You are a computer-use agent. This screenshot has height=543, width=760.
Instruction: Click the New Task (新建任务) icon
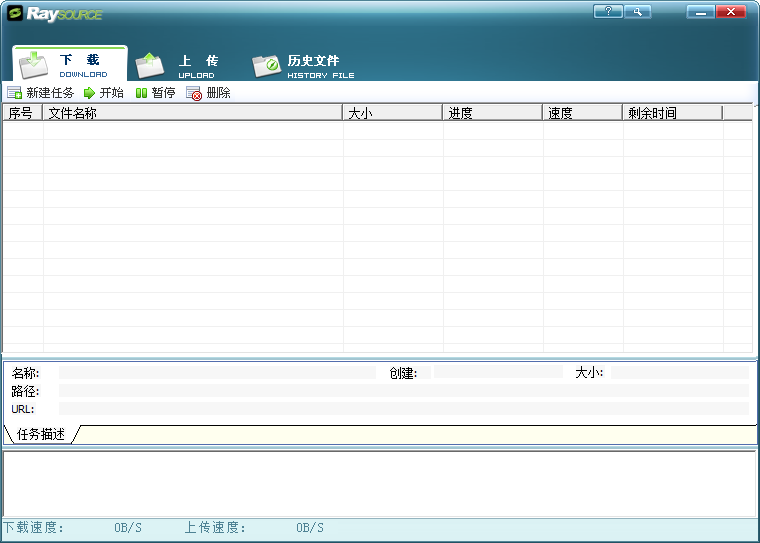tap(14, 93)
